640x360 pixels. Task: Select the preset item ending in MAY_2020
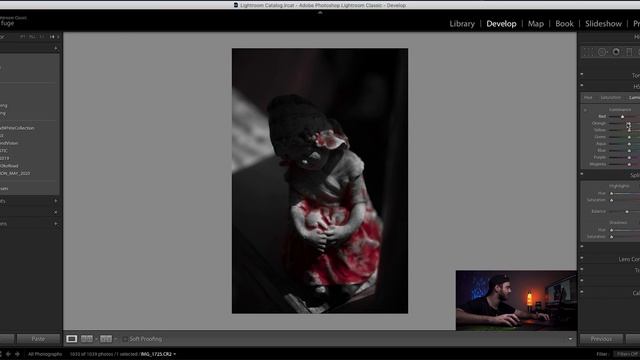tap(15, 173)
